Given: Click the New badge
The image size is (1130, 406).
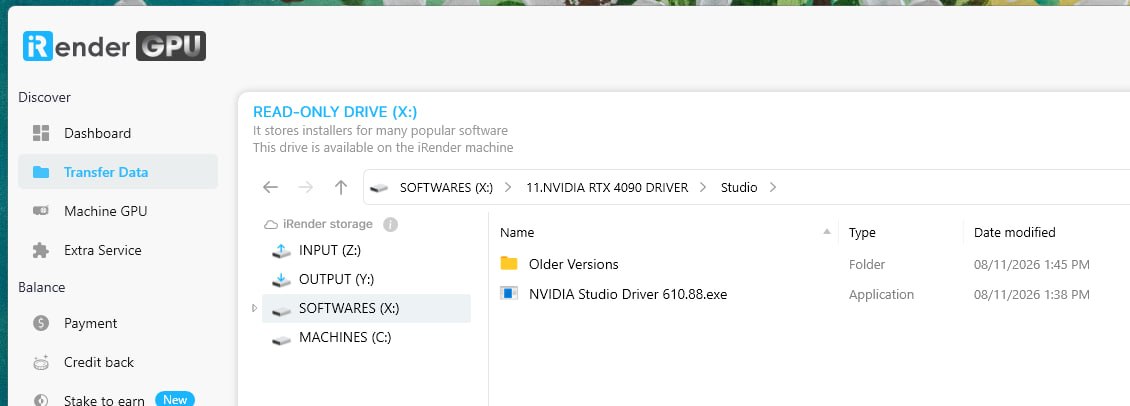Looking at the screenshot, I should coord(175,399).
